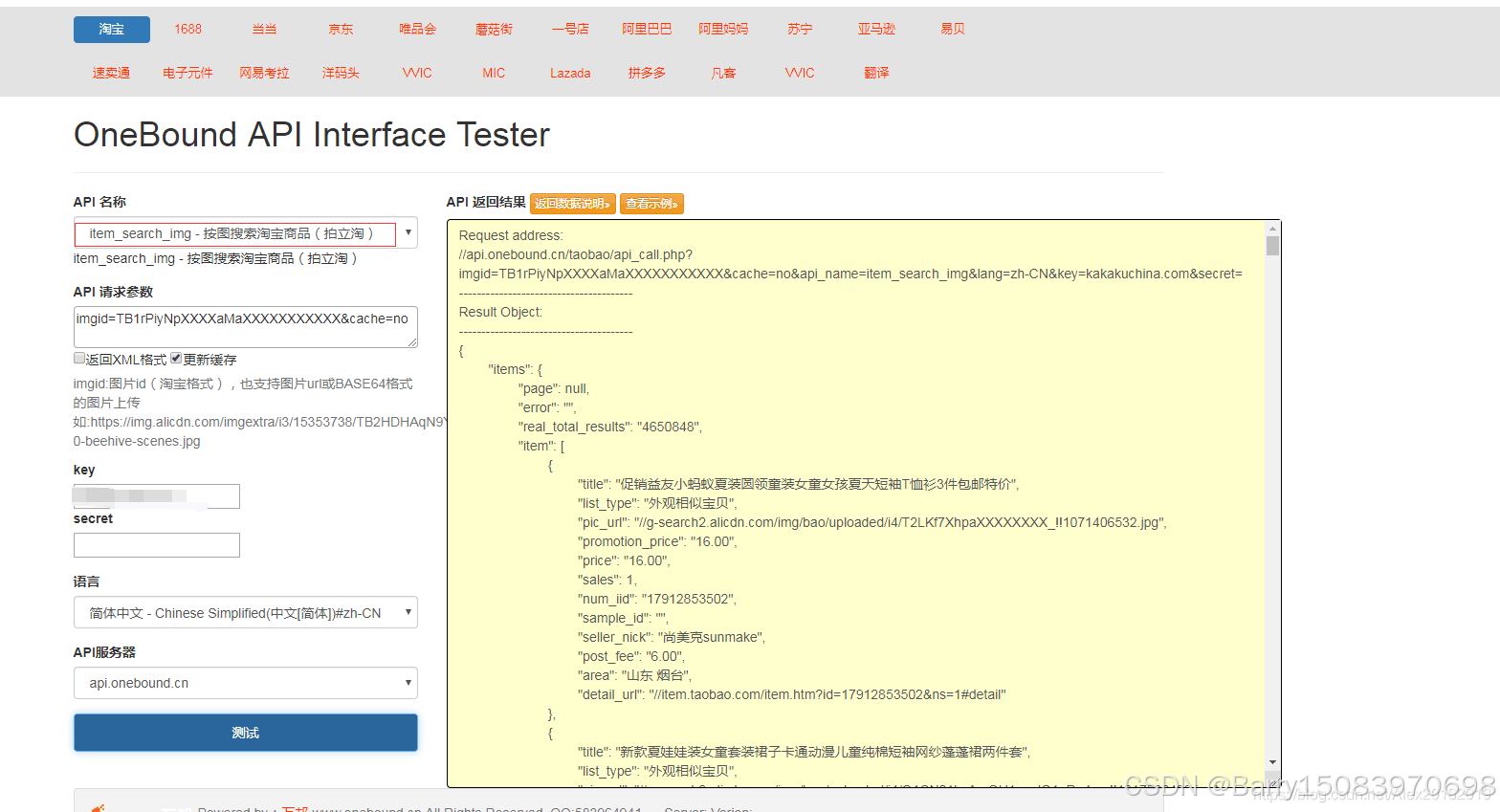Click the "real_total_results": "4650848" line
Image resolution: width=1500 pixels, height=812 pixels.
[610, 427]
